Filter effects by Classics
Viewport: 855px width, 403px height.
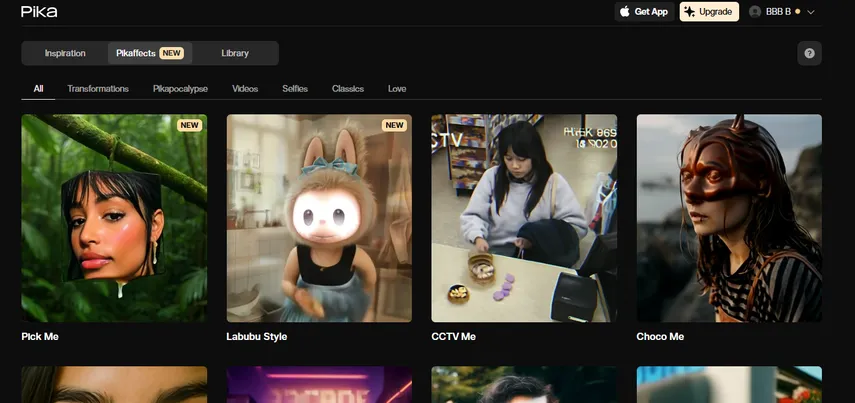pos(348,89)
